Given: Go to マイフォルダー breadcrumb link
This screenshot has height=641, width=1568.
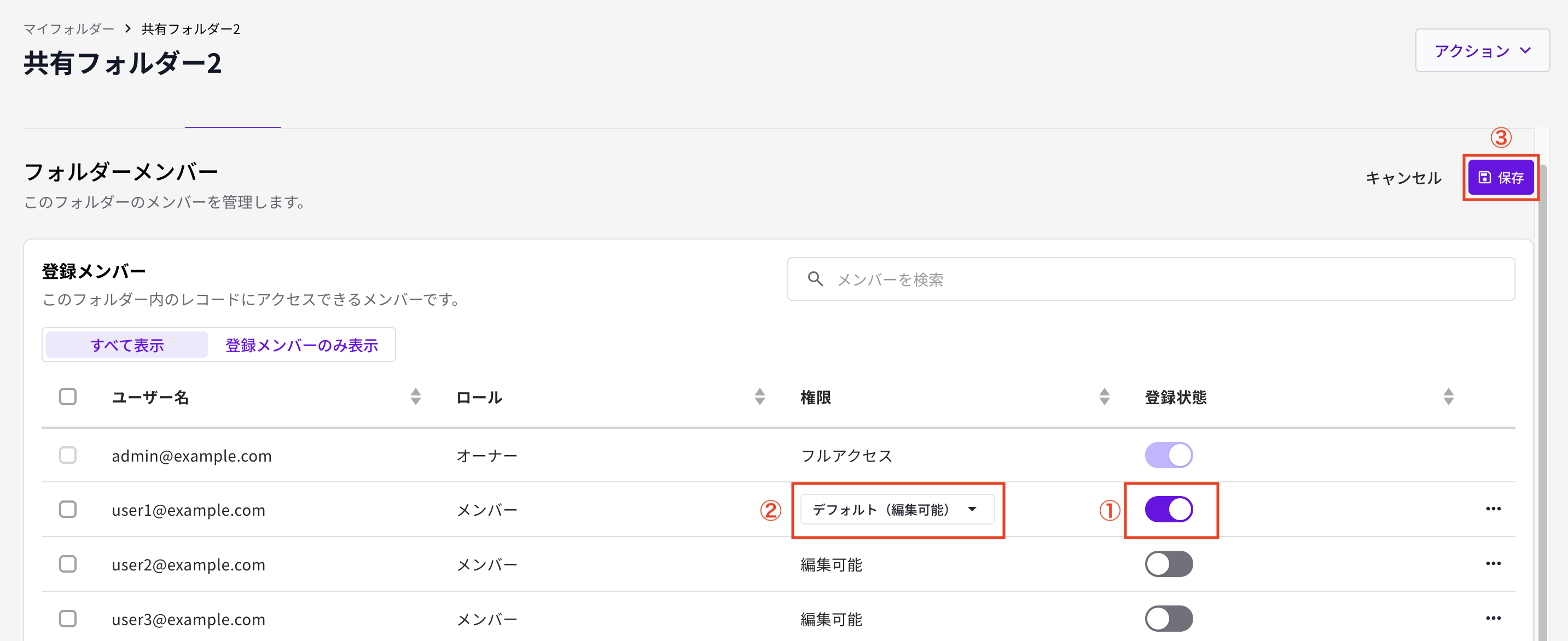Looking at the screenshot, I should click(x=69, y=28).
